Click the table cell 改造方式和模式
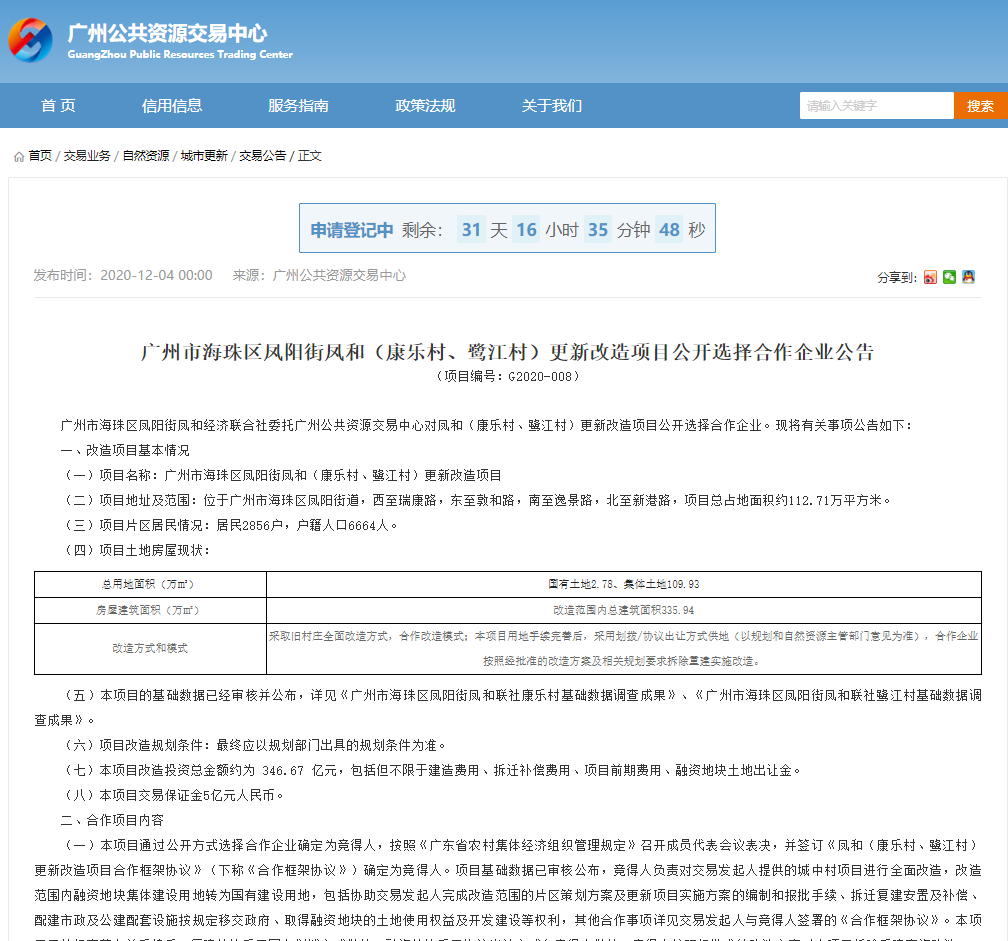 coord(150,649)
